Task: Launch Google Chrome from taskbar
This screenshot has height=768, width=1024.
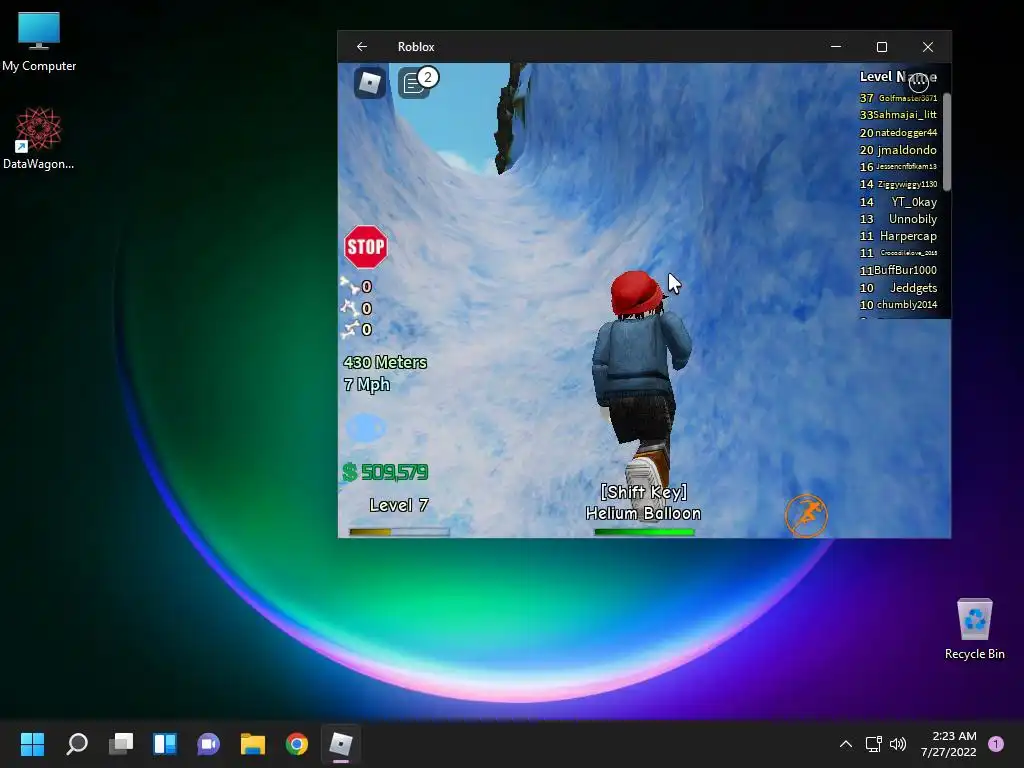Action: tap(296, 744)
